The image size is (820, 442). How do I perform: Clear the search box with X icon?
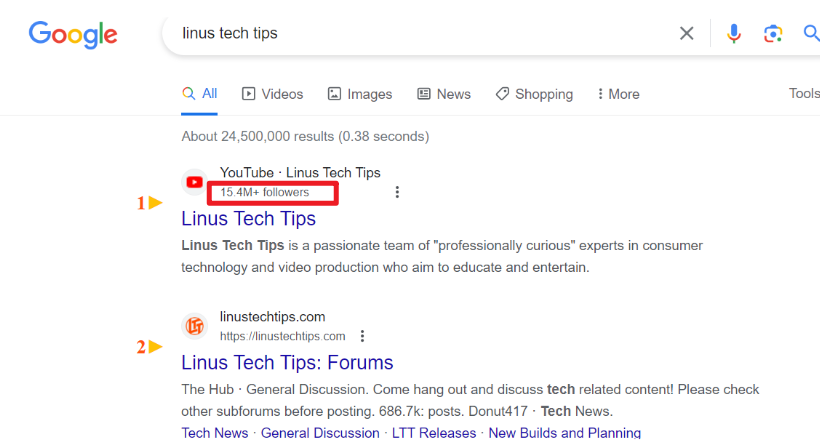(x=687, y=34)
